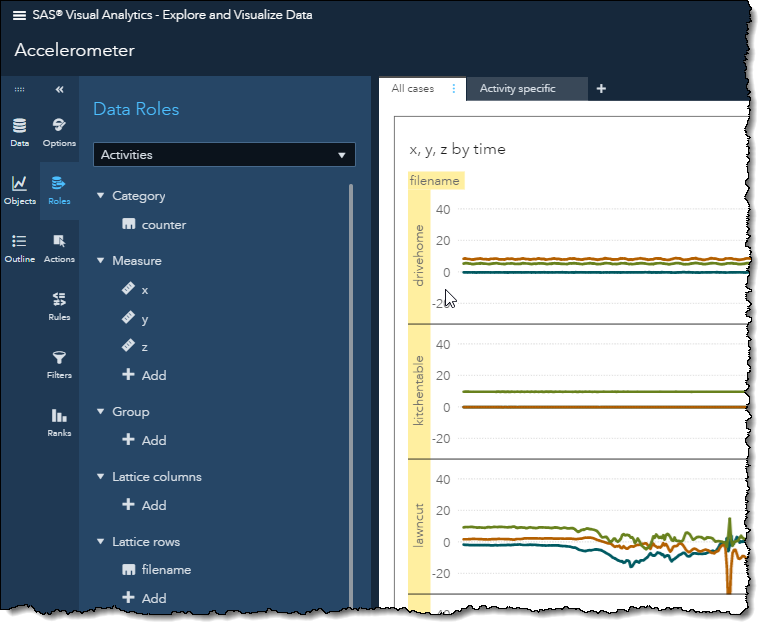The height and width of the screenshot is (628, 765).
Task: Click the Data Roles pane scrollbar
Action: tap(351, 394)
